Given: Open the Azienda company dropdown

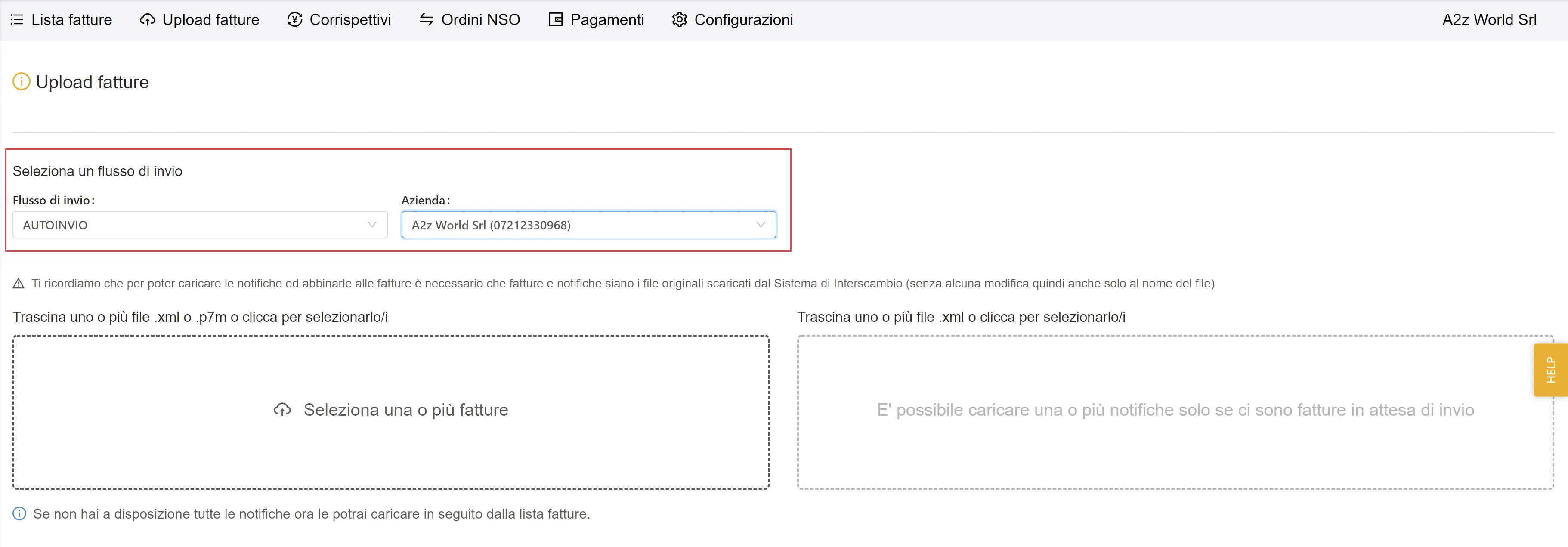Looking at the screenshot, I should 578,225.
